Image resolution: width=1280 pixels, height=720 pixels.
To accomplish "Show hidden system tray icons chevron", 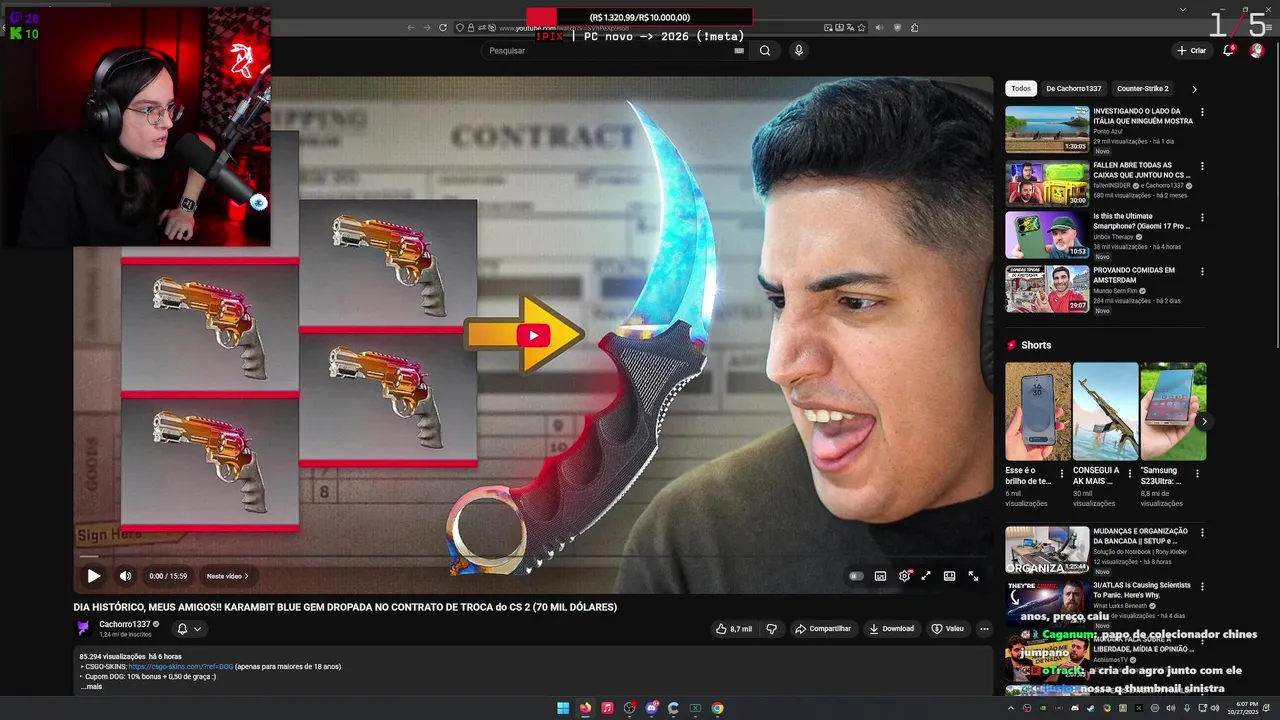I will tap(1013, 708).
